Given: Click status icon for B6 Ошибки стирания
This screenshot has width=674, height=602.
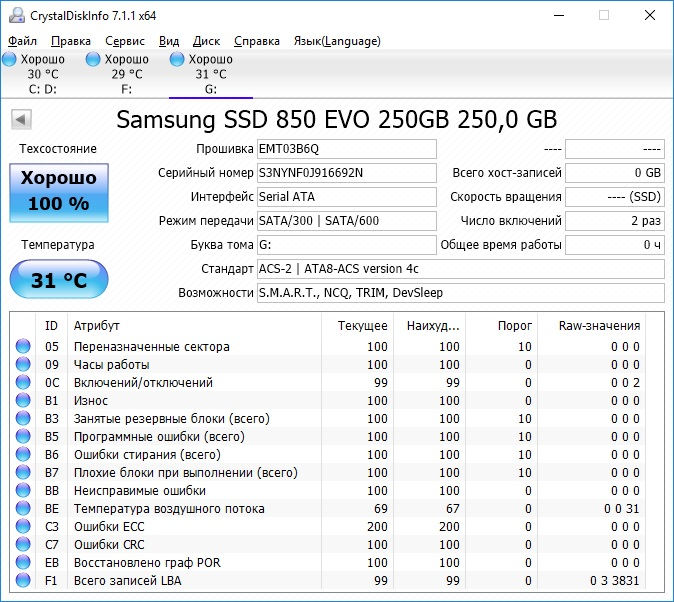Looking at the screenshot, I should tap(23, 455).
